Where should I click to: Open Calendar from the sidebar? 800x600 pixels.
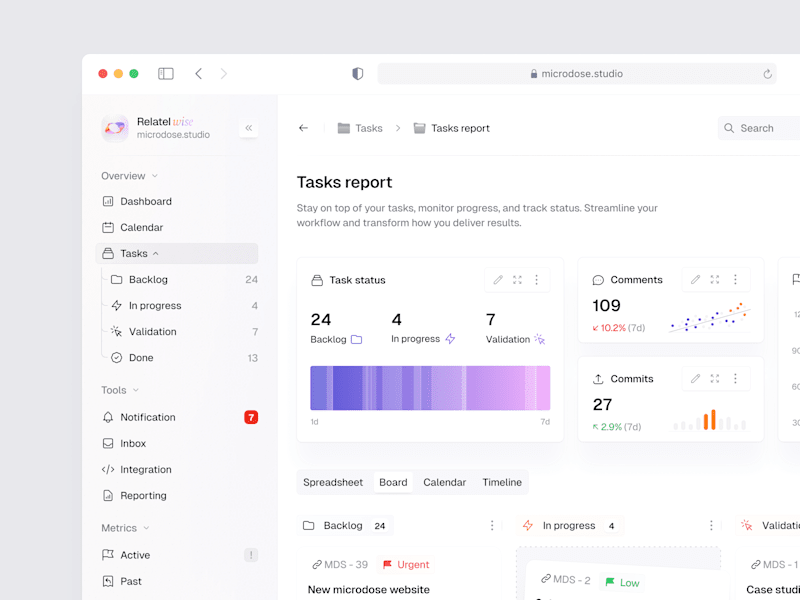point(177,228)
